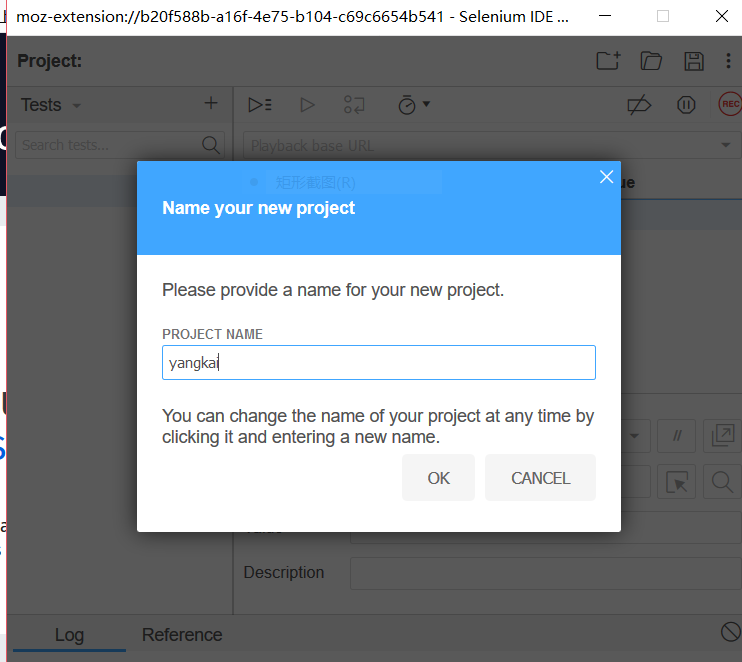Click the search tests magnifier icon

click(x=211, y=145)
